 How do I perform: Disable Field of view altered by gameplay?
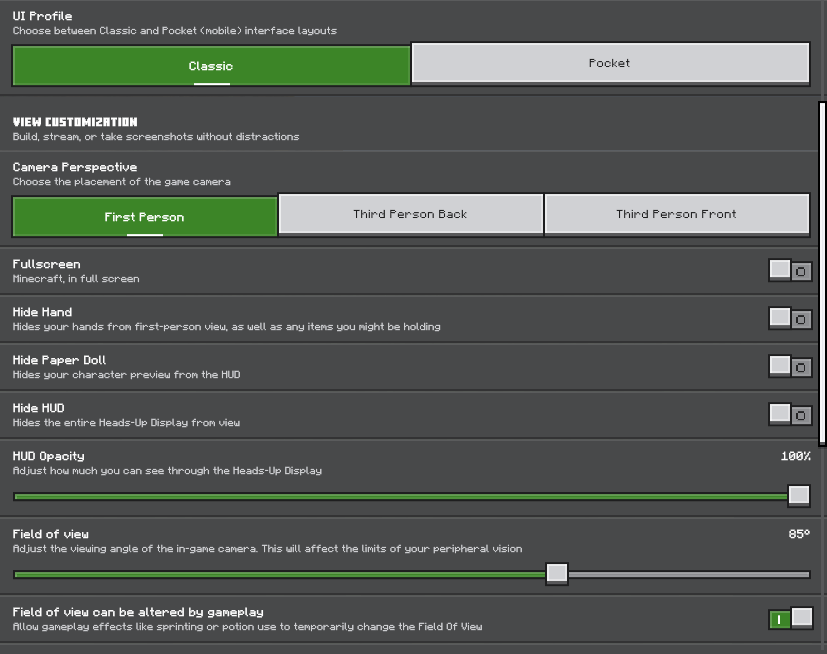[x=790, y=618]
